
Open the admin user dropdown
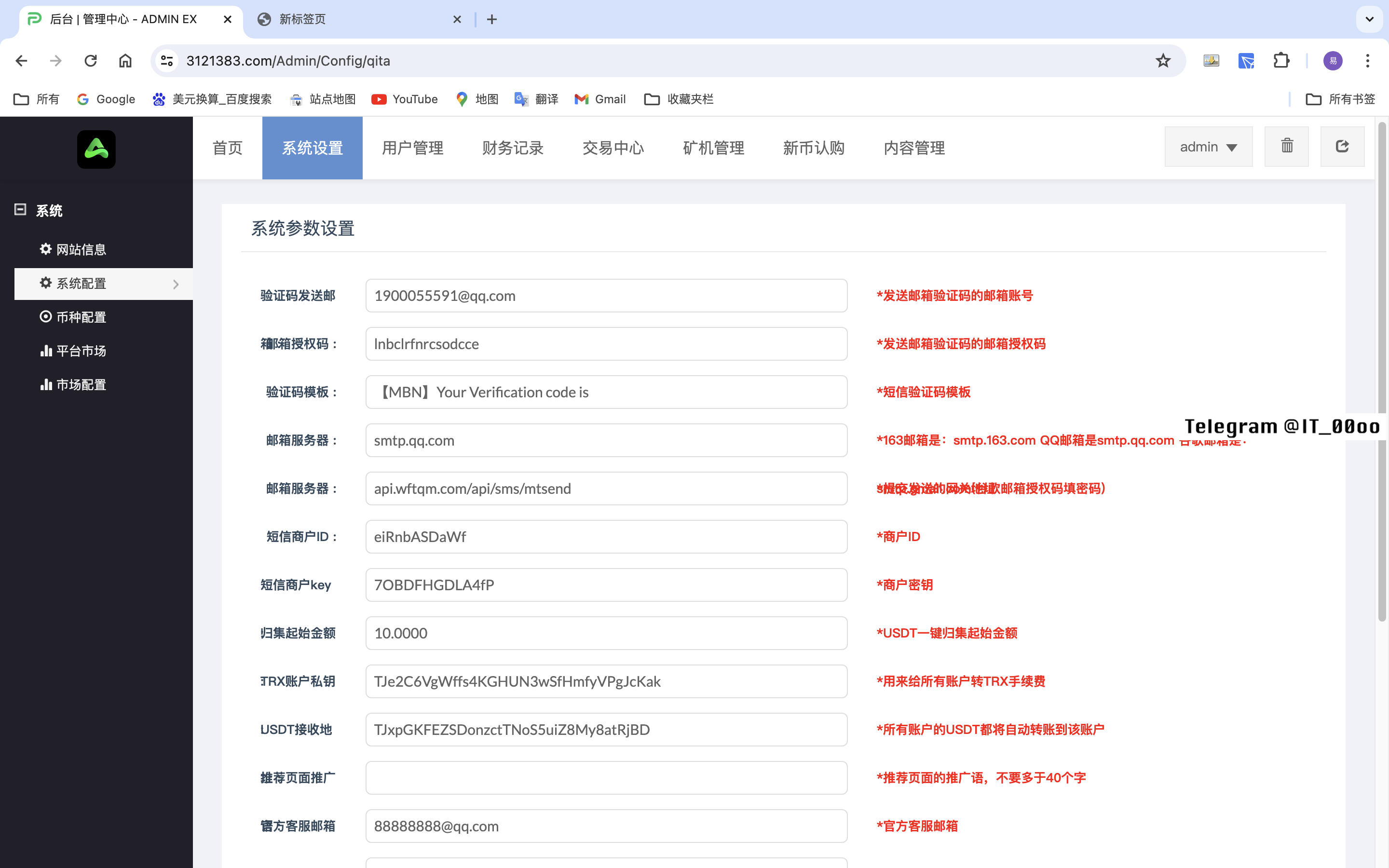pos(1208,147)
